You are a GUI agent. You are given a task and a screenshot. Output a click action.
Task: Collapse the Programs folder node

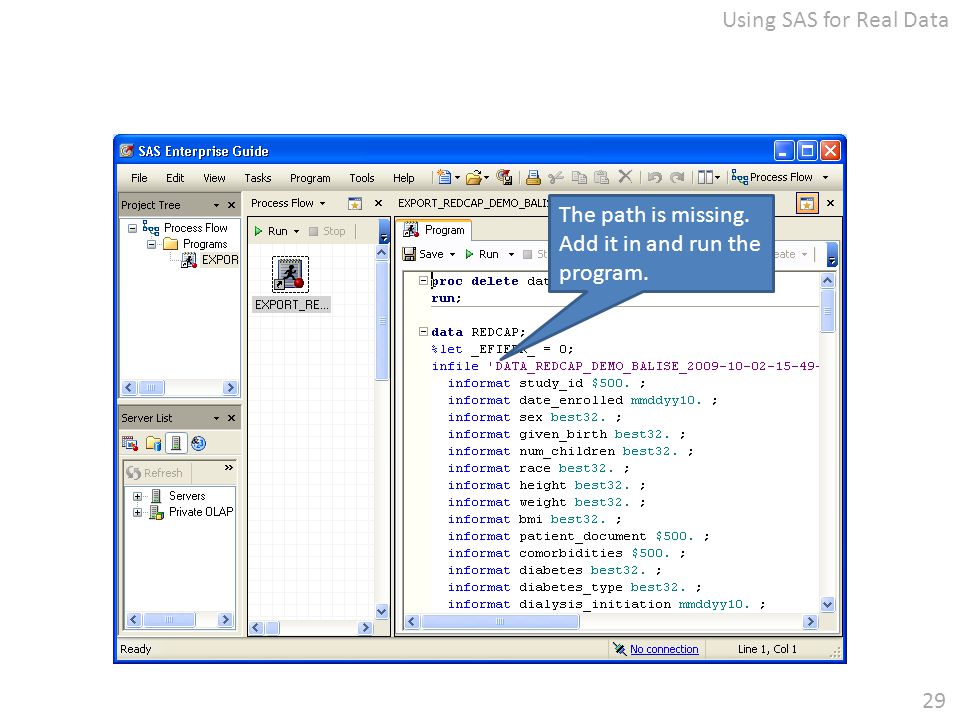point(151,244)
